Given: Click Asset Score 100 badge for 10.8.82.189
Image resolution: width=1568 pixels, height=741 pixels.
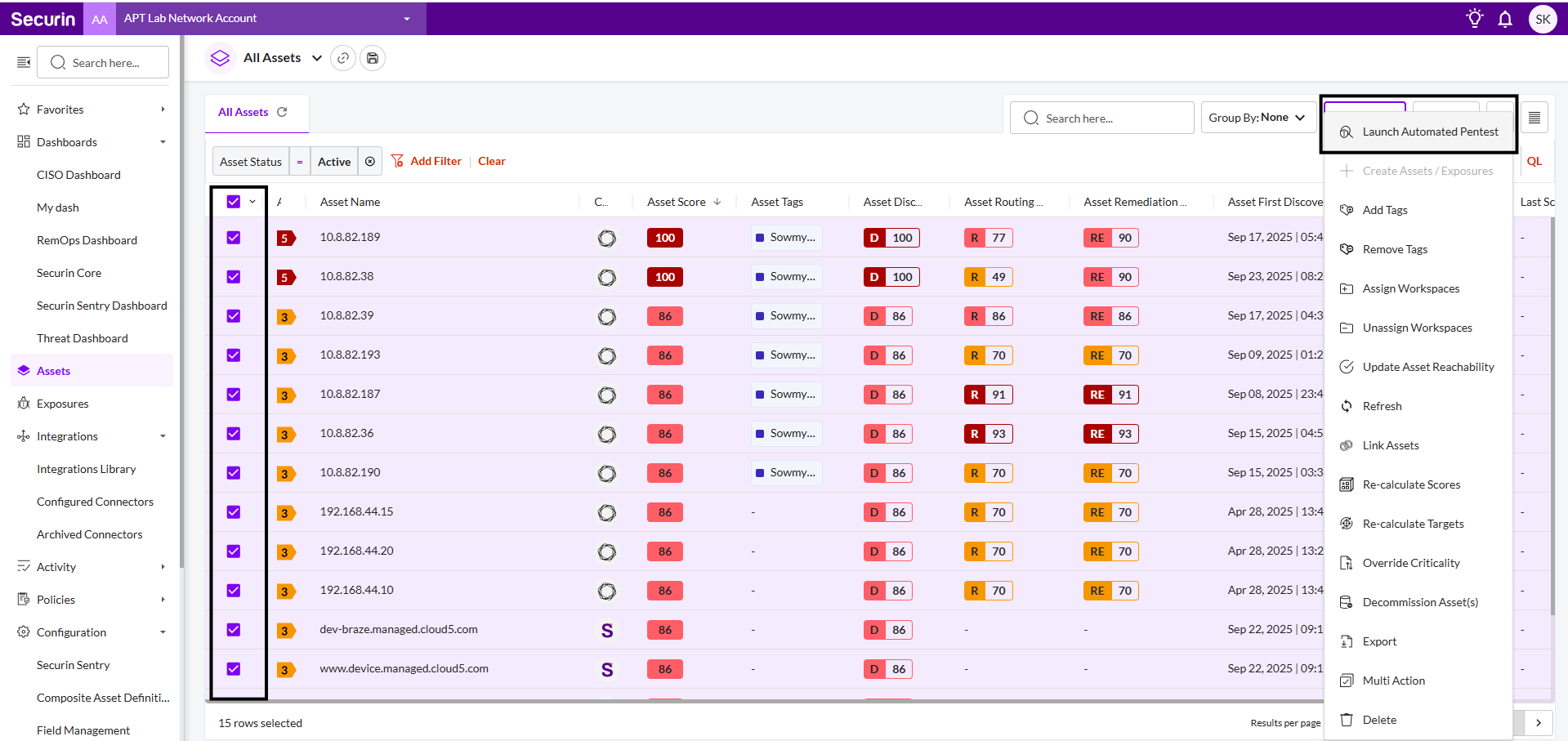Looking at the screenshot, I should [x=665, y=238].
